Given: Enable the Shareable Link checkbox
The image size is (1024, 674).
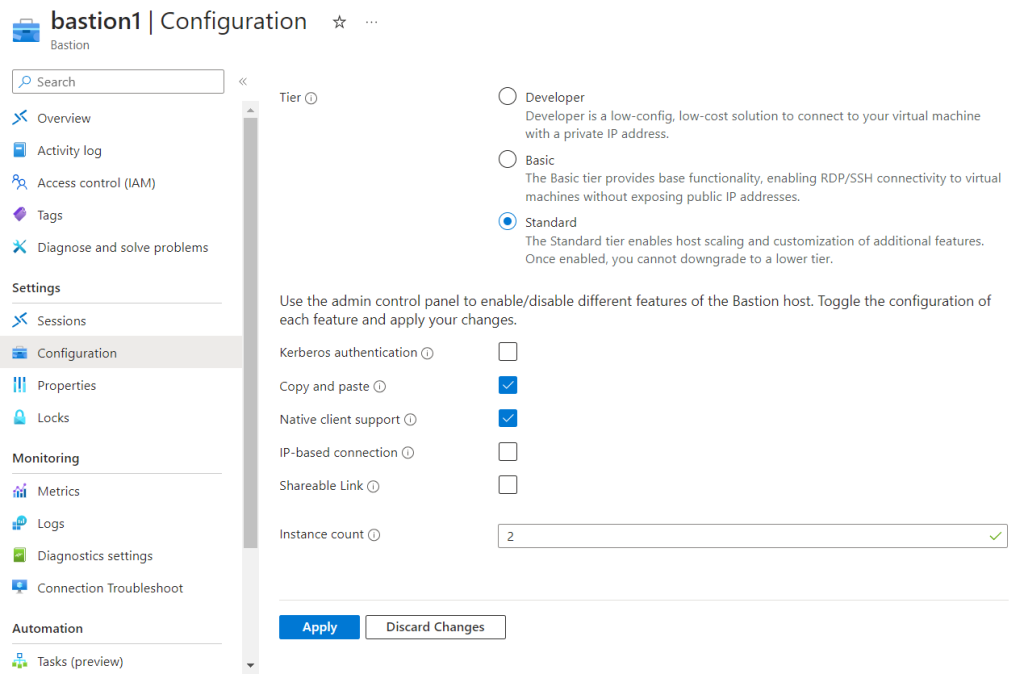Looking at the screenshot, I should pyautogui.click(x=508, y=485).
